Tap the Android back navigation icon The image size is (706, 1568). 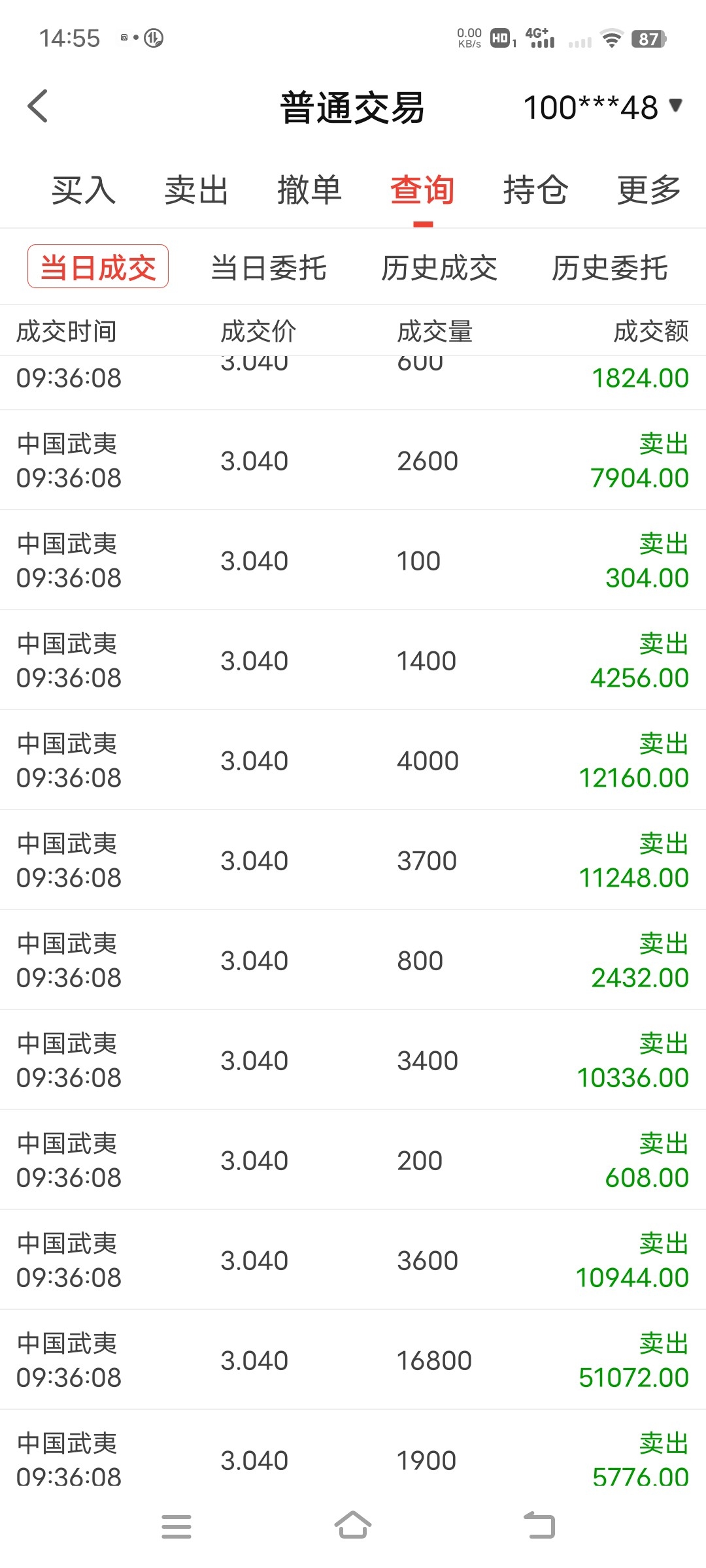(x=540, y=1526)
